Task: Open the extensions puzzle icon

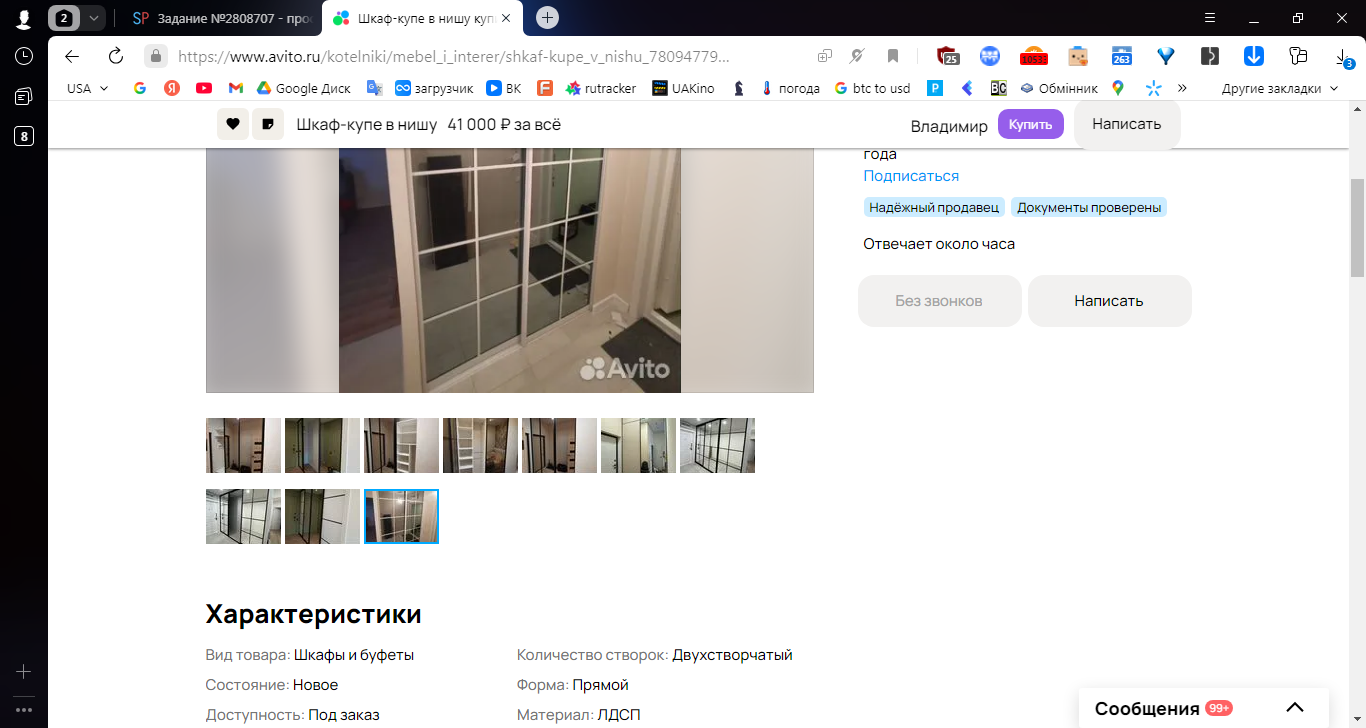Action: 1298,56
